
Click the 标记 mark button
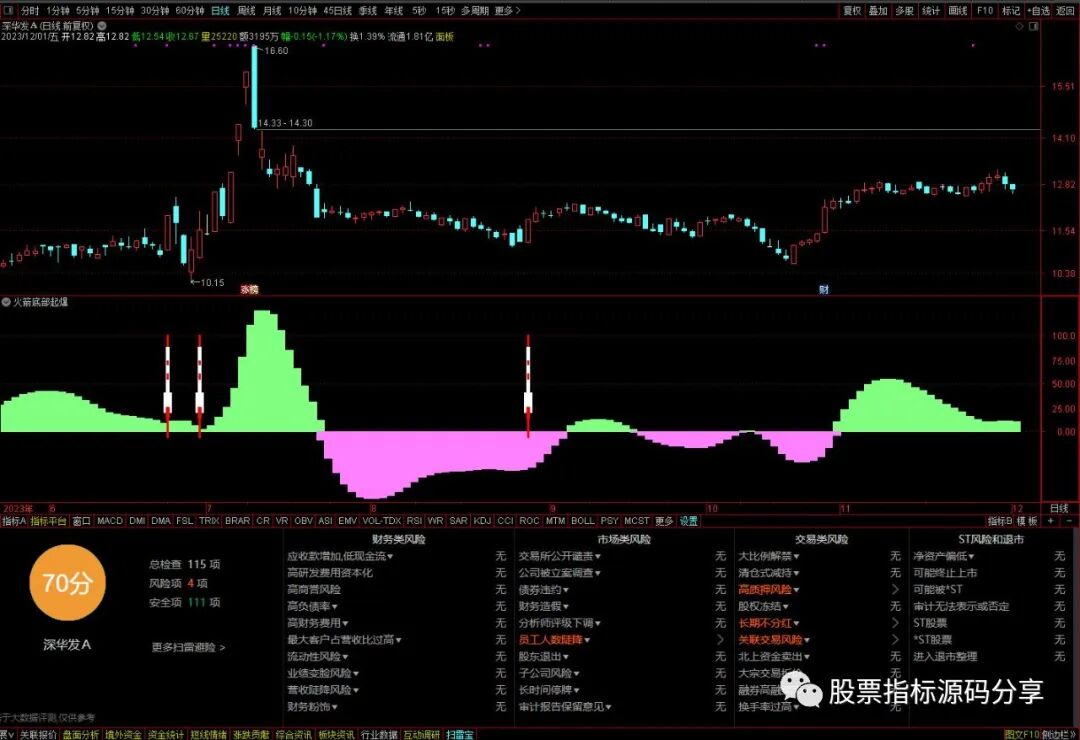[1010, 11]
